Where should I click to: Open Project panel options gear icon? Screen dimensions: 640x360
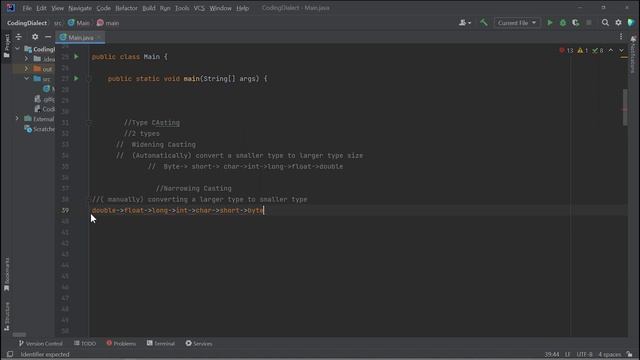(x=35, y=37)
